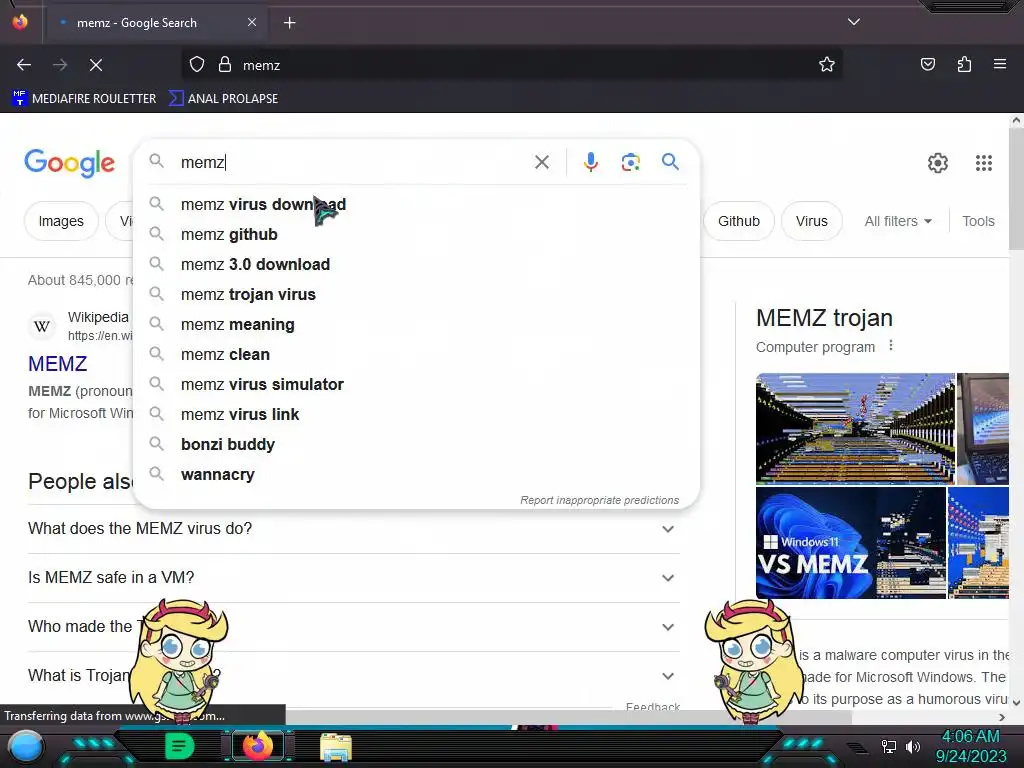This screenshot has width=1024, height=768.
Task: Select suggestion bonzi buddy
Action: tap(416, 445)
